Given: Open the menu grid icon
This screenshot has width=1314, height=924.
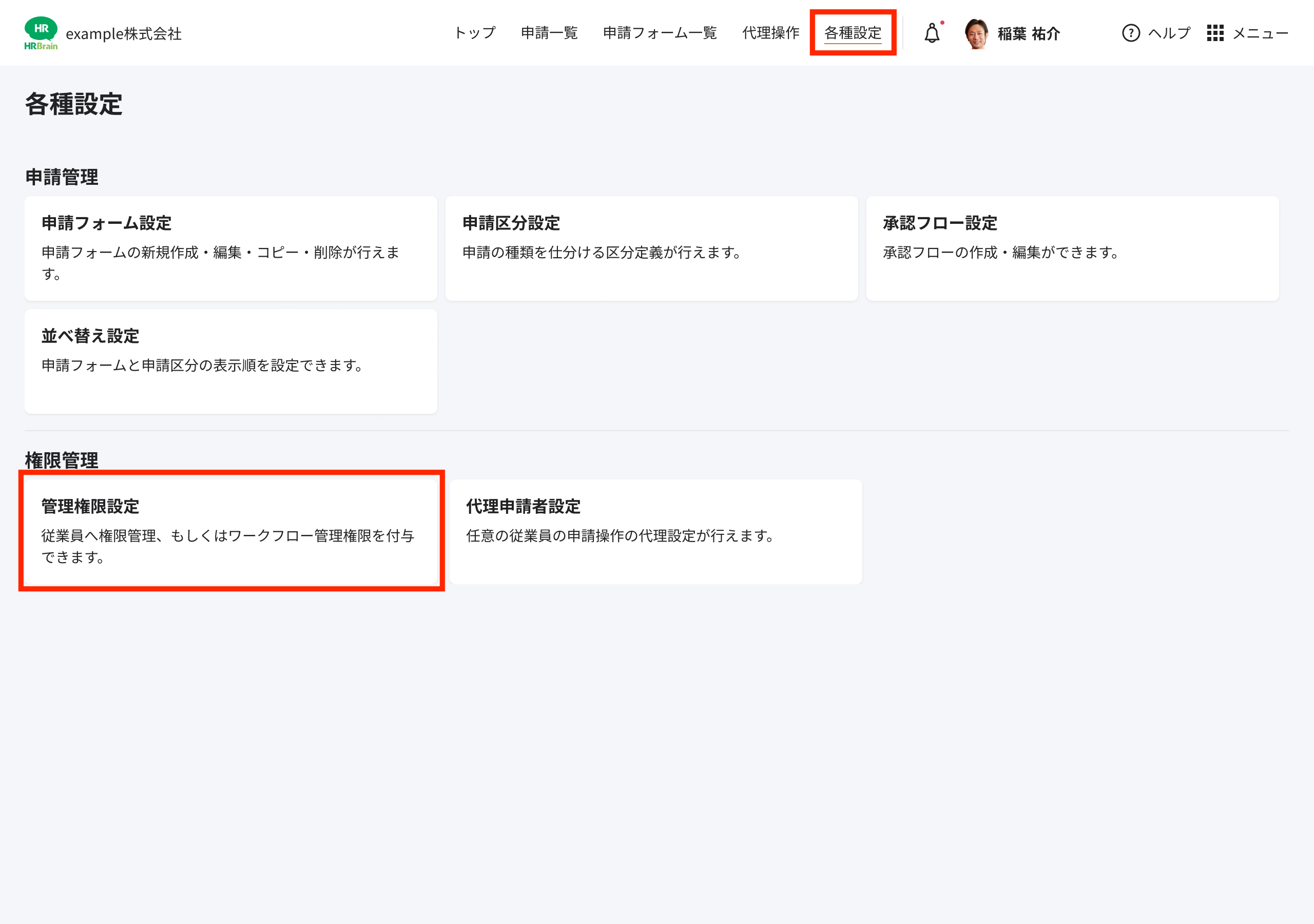Looking at the screenshot, I should tap(1215, 33).
